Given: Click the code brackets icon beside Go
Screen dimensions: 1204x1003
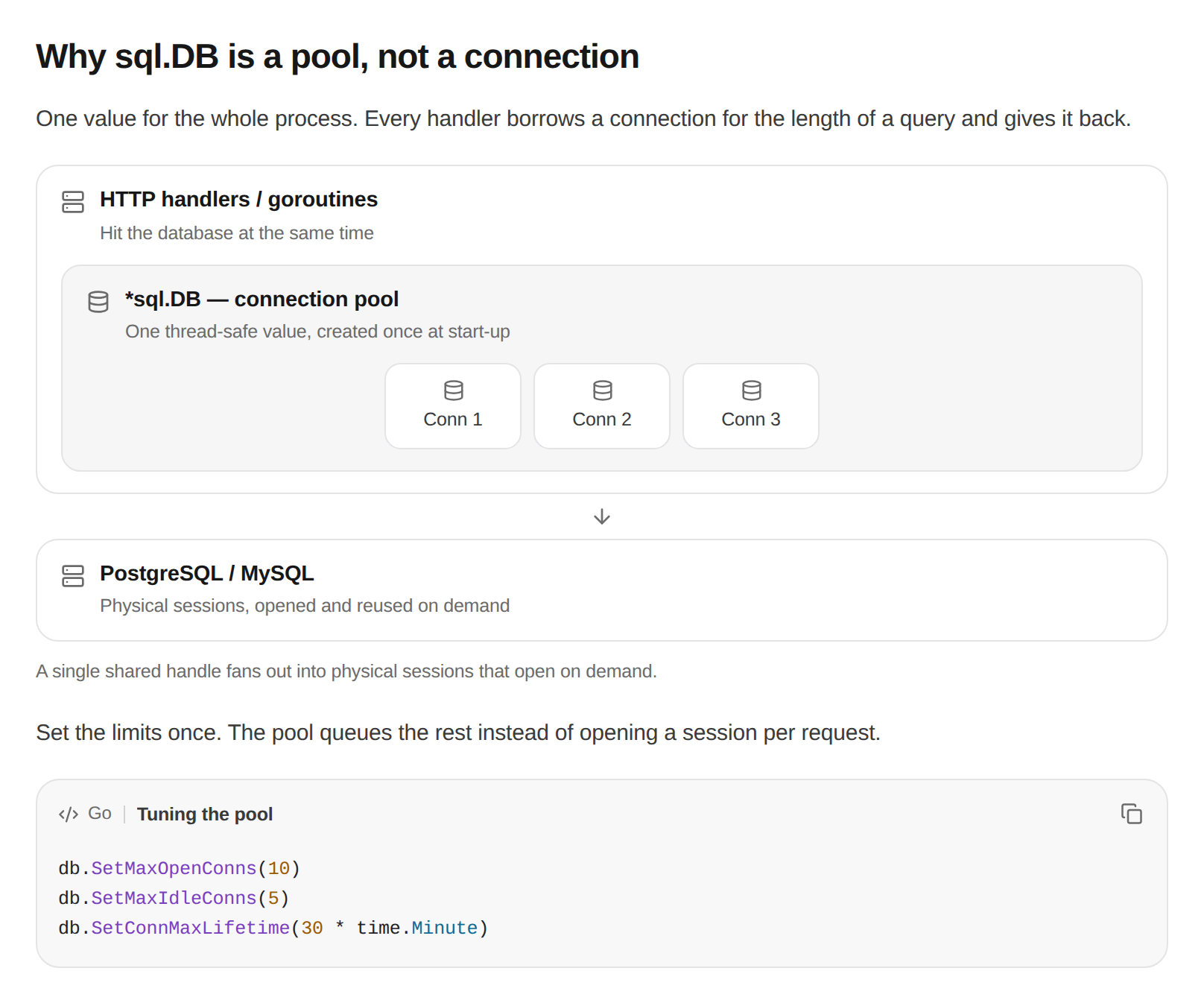Looking at the screenshot, I should click(x=69, y=814).
